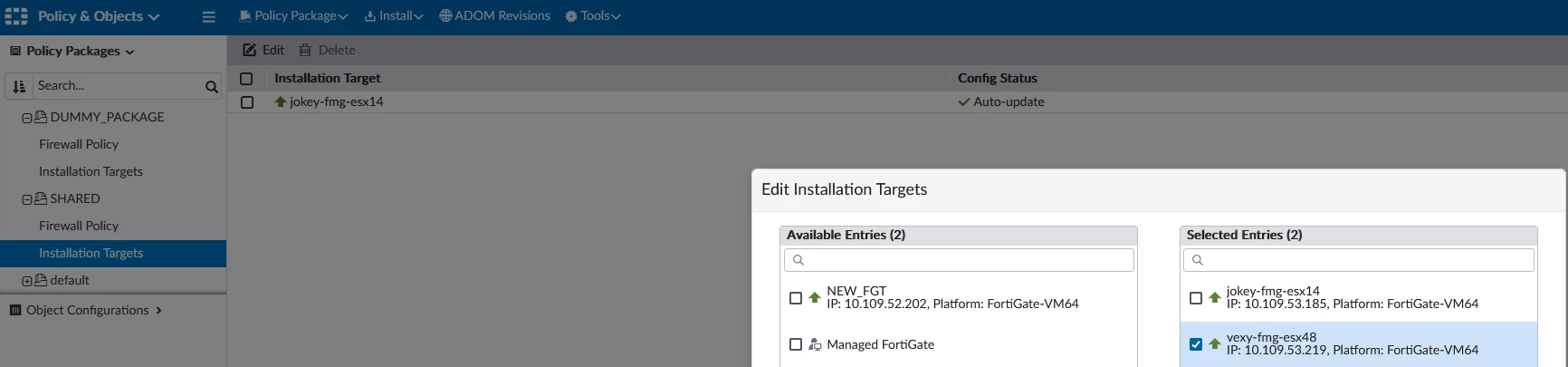Screen dimensions: 1568x367
Task: Click vexy-fmg-esx48 up-arrow status icon
Action: point(1215,343)
